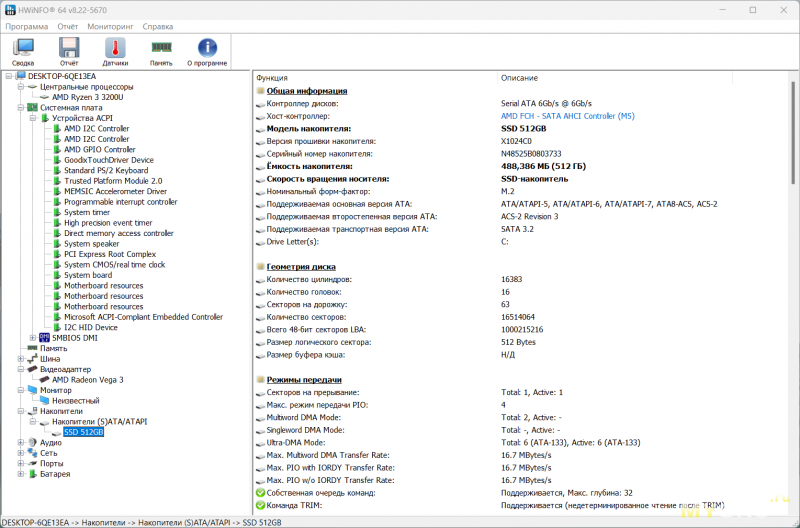Expand the Батарея tree node
The image size is (800, 528).
[x=21, y=474]
